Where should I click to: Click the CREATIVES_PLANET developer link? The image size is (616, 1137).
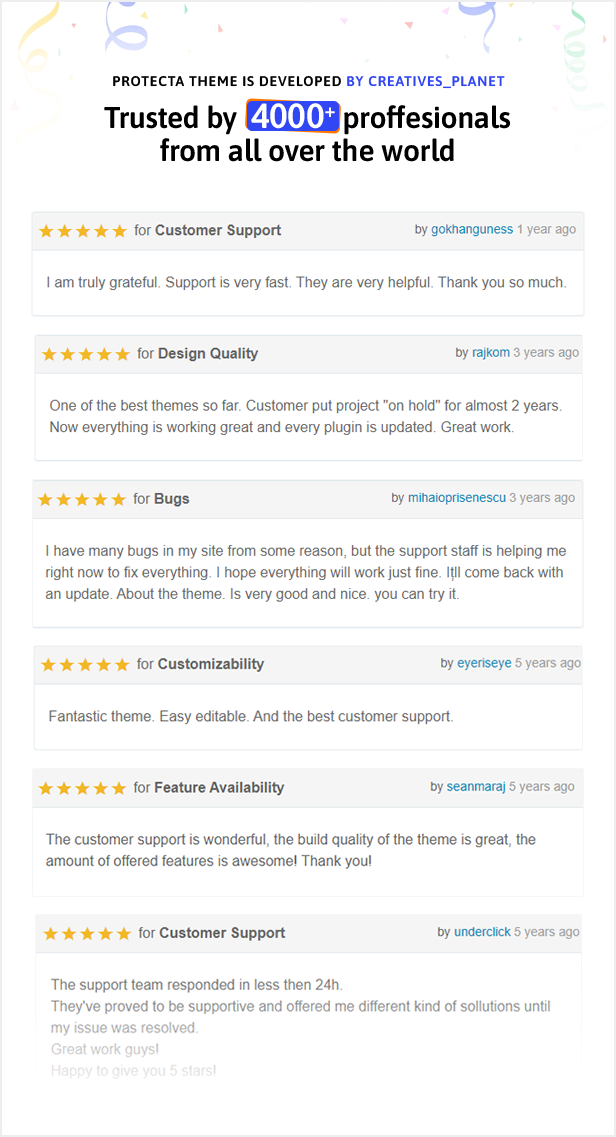point(425,81)
